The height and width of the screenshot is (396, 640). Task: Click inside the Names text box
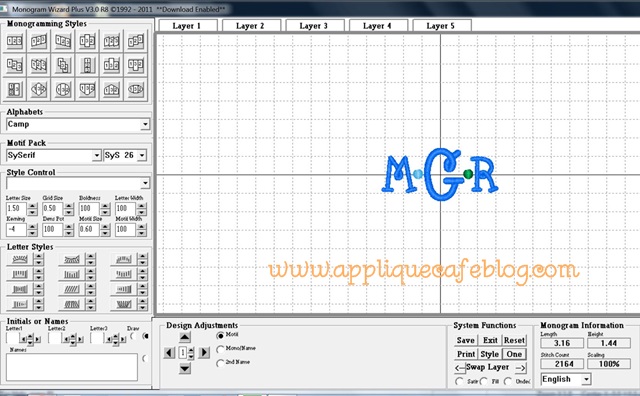pos(72,367)
